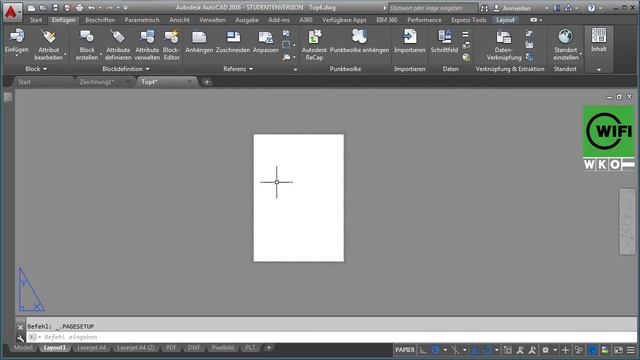
Task: Expand the Block panel dropdown
Action: click(45, 69)
